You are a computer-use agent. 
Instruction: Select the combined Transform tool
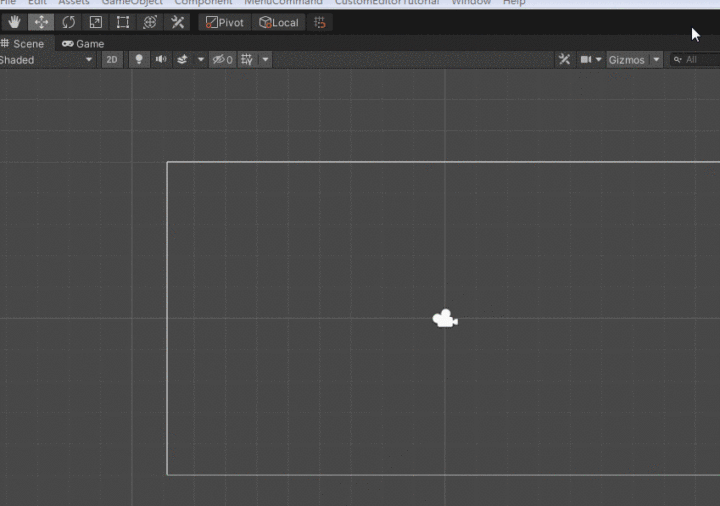click(x=150, y=22)
